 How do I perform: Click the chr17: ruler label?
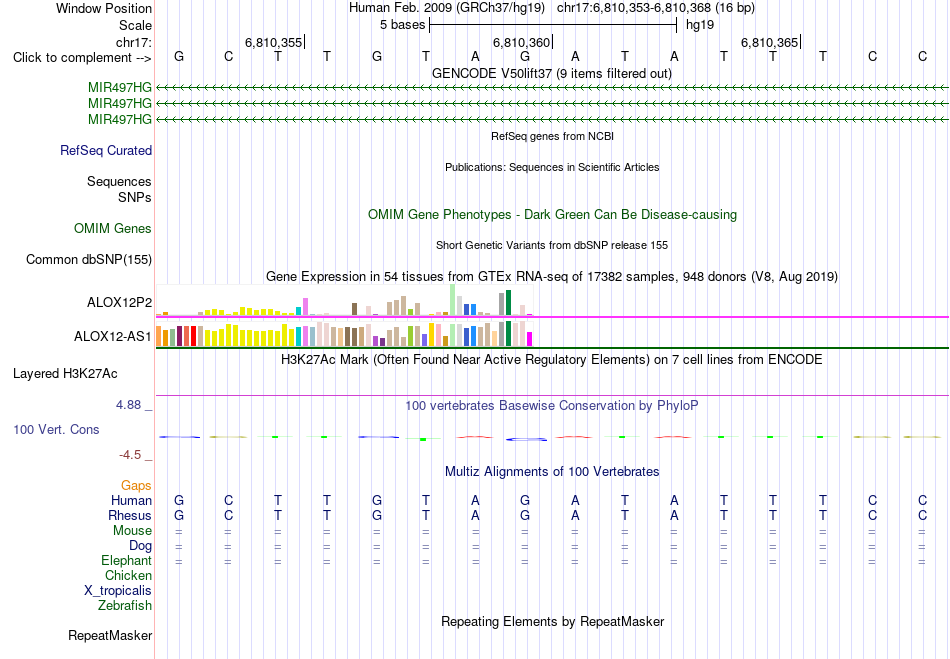pyautogui.click(x=133, y=42)
